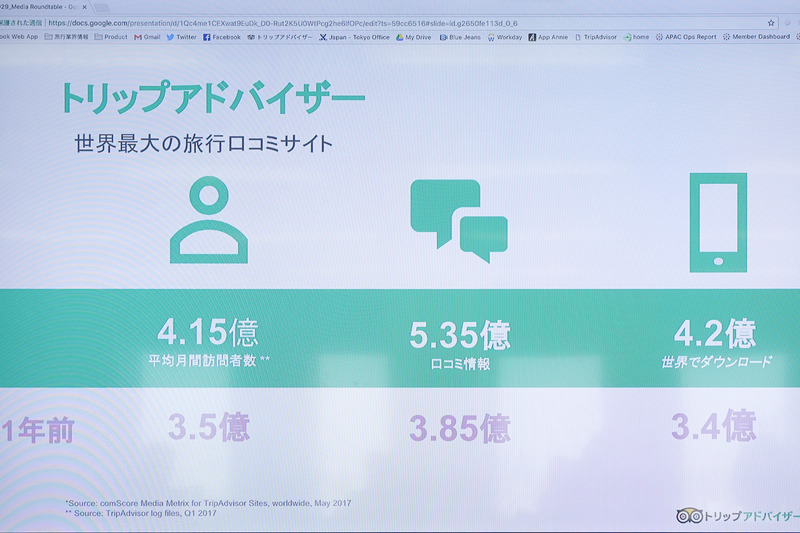
Task: Open the Web App bookmark
Action: (x=19, y=37)
